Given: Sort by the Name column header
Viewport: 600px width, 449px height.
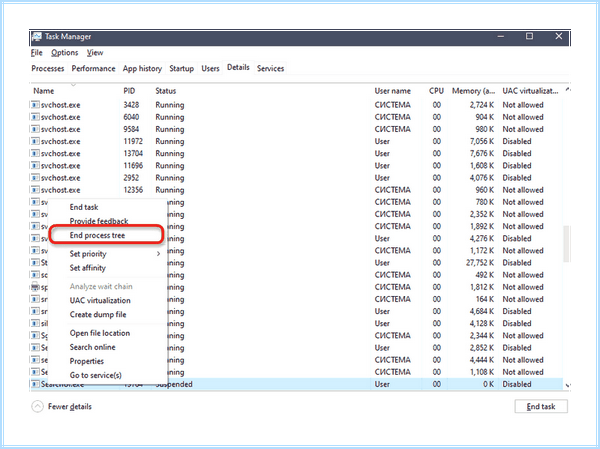Looking at the screenshot, I should [x=44, y=91].
